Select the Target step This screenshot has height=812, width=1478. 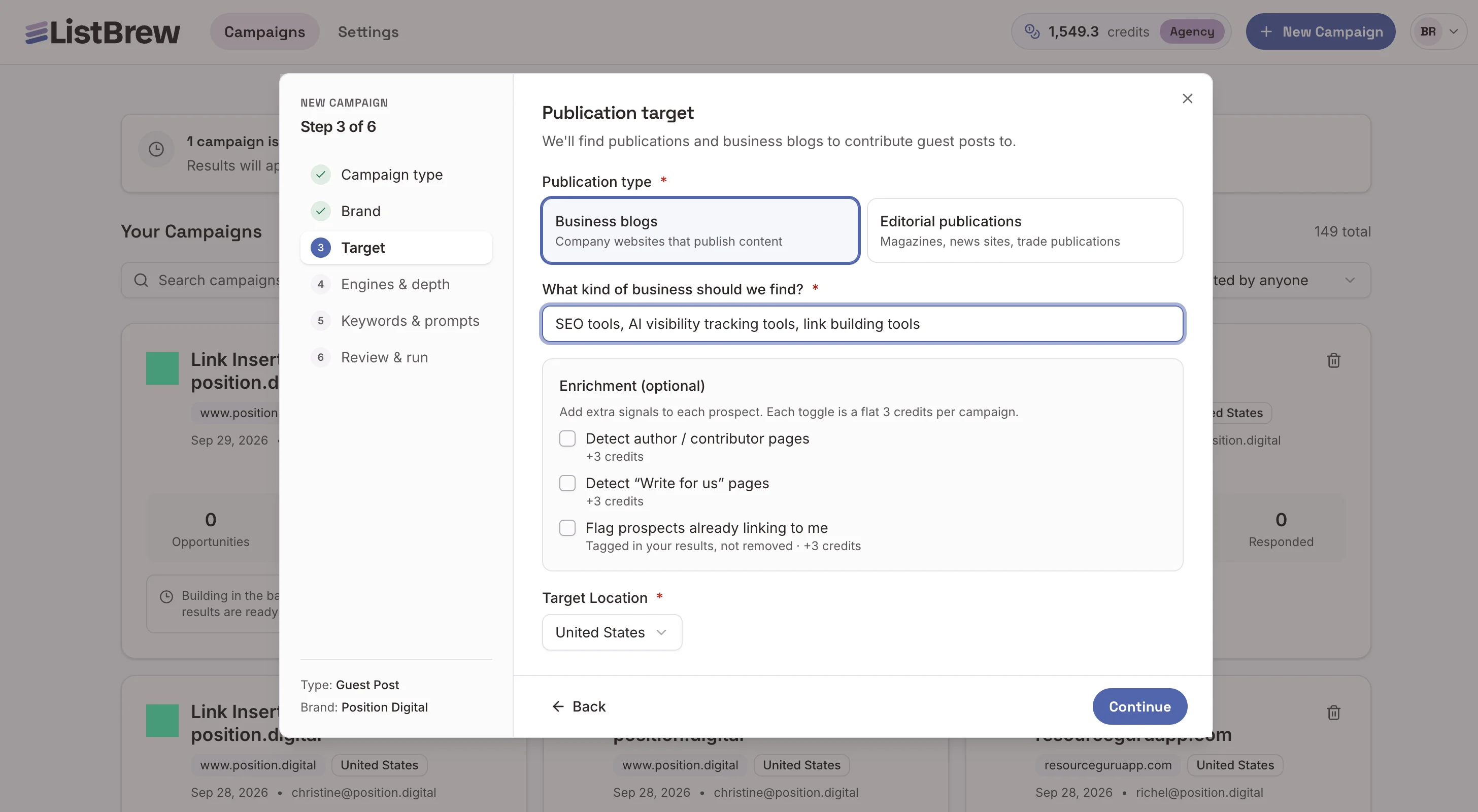[x=396, y=248]
